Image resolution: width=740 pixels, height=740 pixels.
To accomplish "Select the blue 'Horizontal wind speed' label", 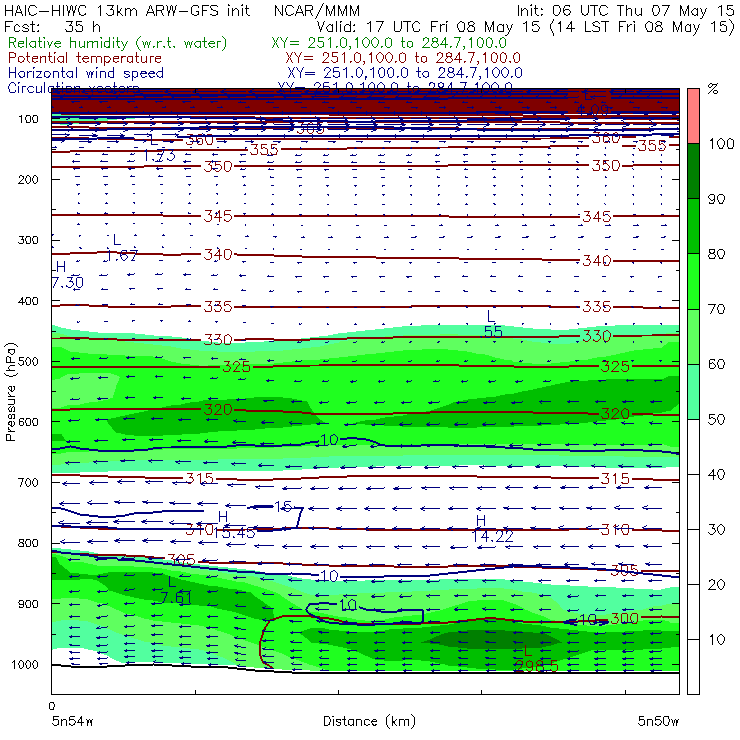I will tap(86, 73).
